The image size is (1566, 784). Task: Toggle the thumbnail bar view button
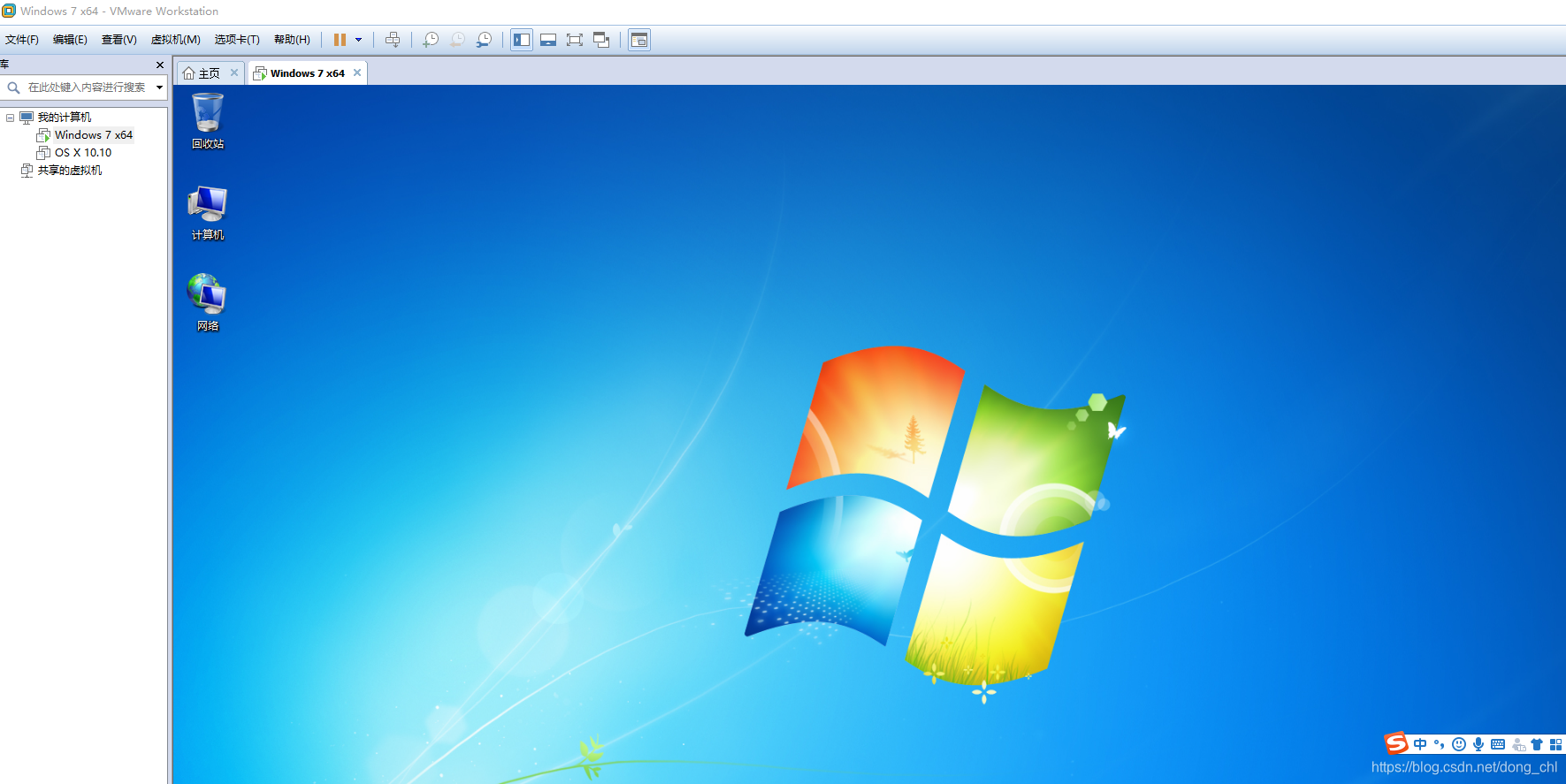pos(548,40)
